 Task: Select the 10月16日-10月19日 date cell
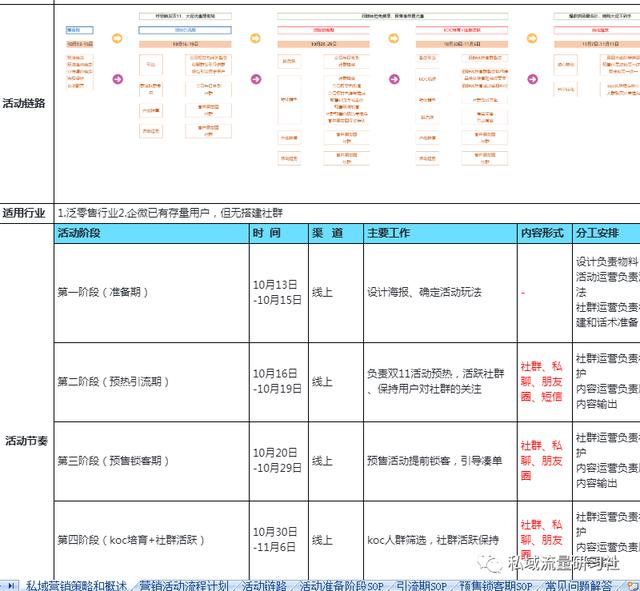[x=279, y=382]
